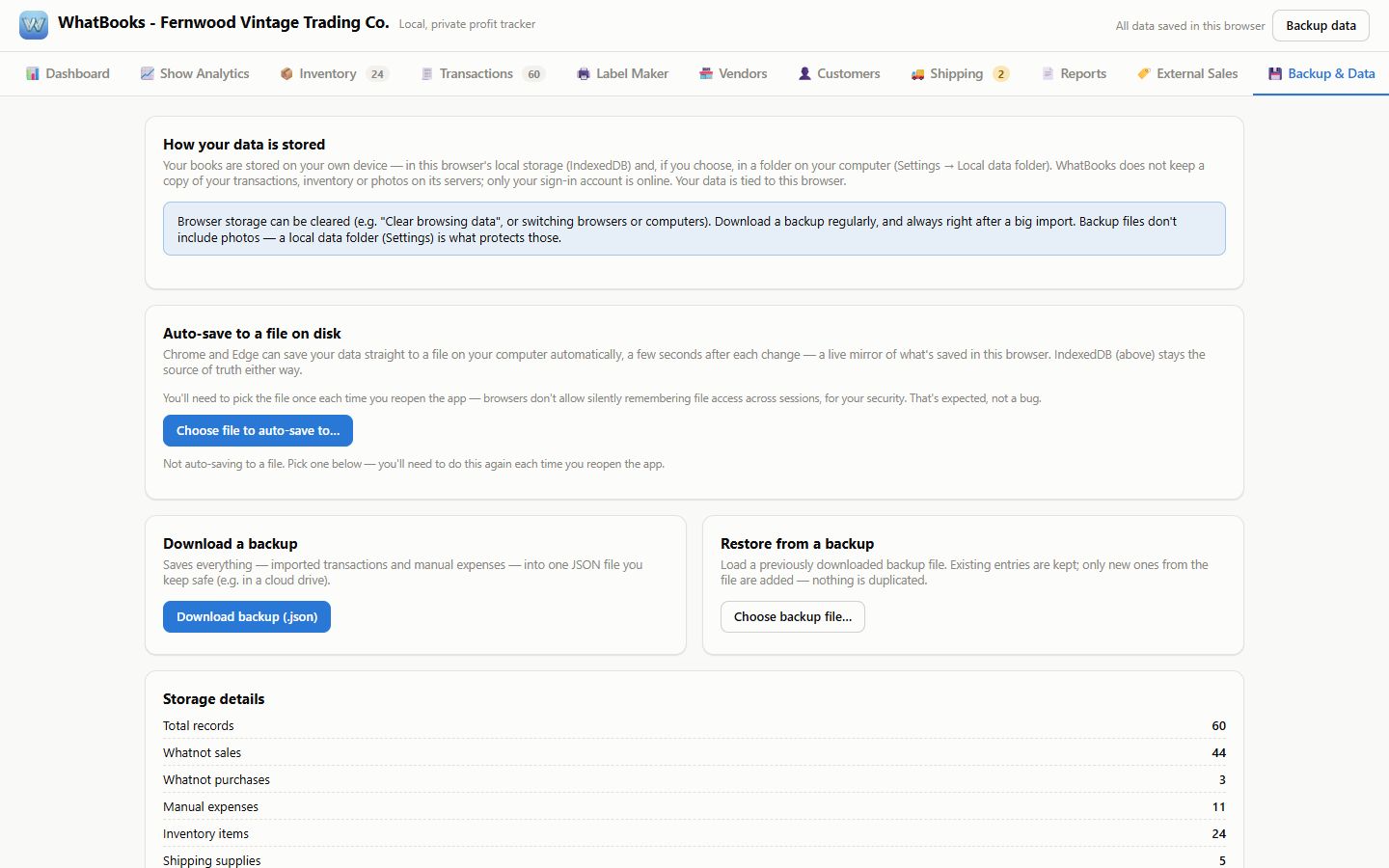Click the 'Whatnot sales' row label
1389x868 pixels.
coord(202,752)
